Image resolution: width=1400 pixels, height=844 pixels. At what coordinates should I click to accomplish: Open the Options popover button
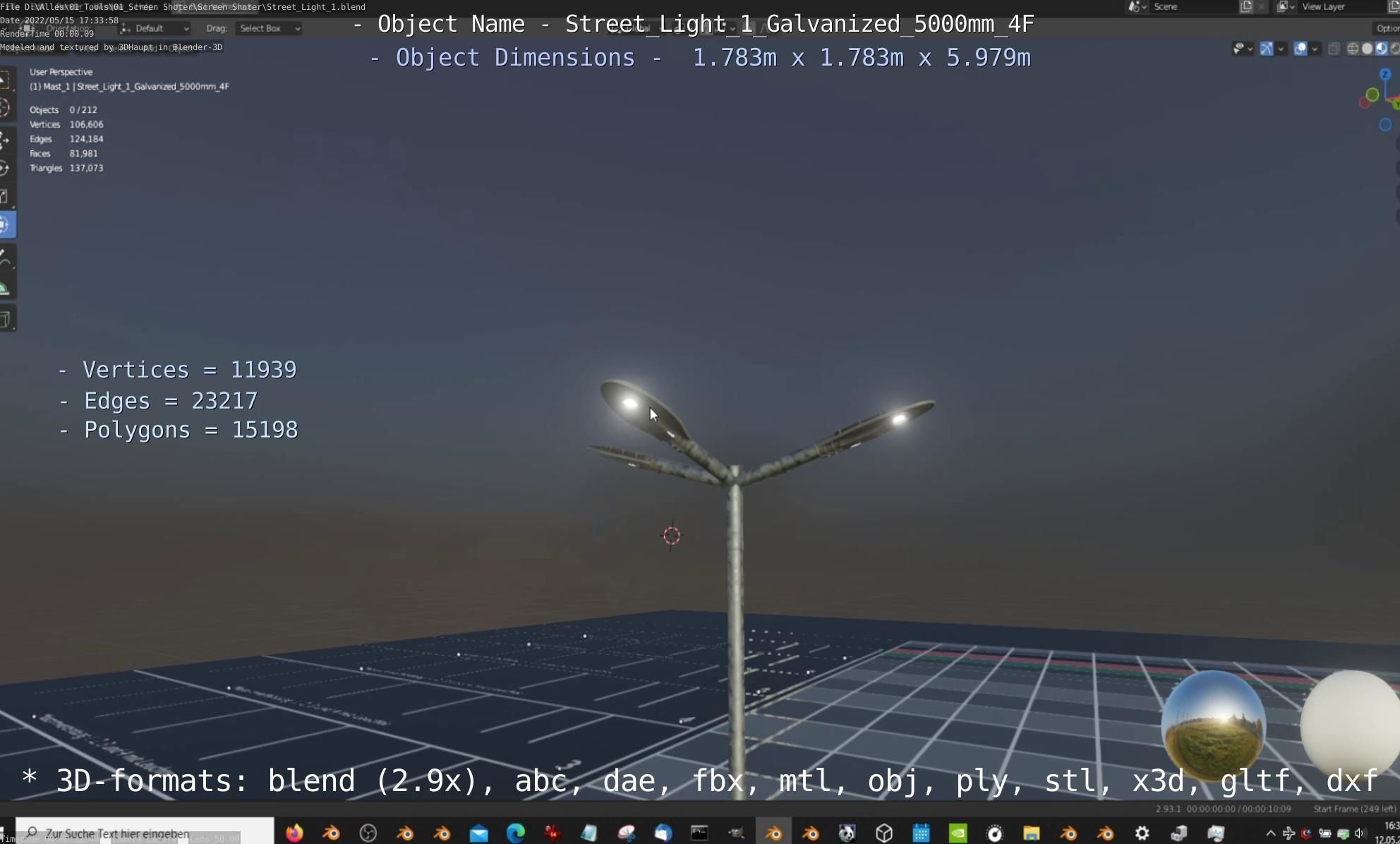pyautogui.click(x=1386, y=28)
